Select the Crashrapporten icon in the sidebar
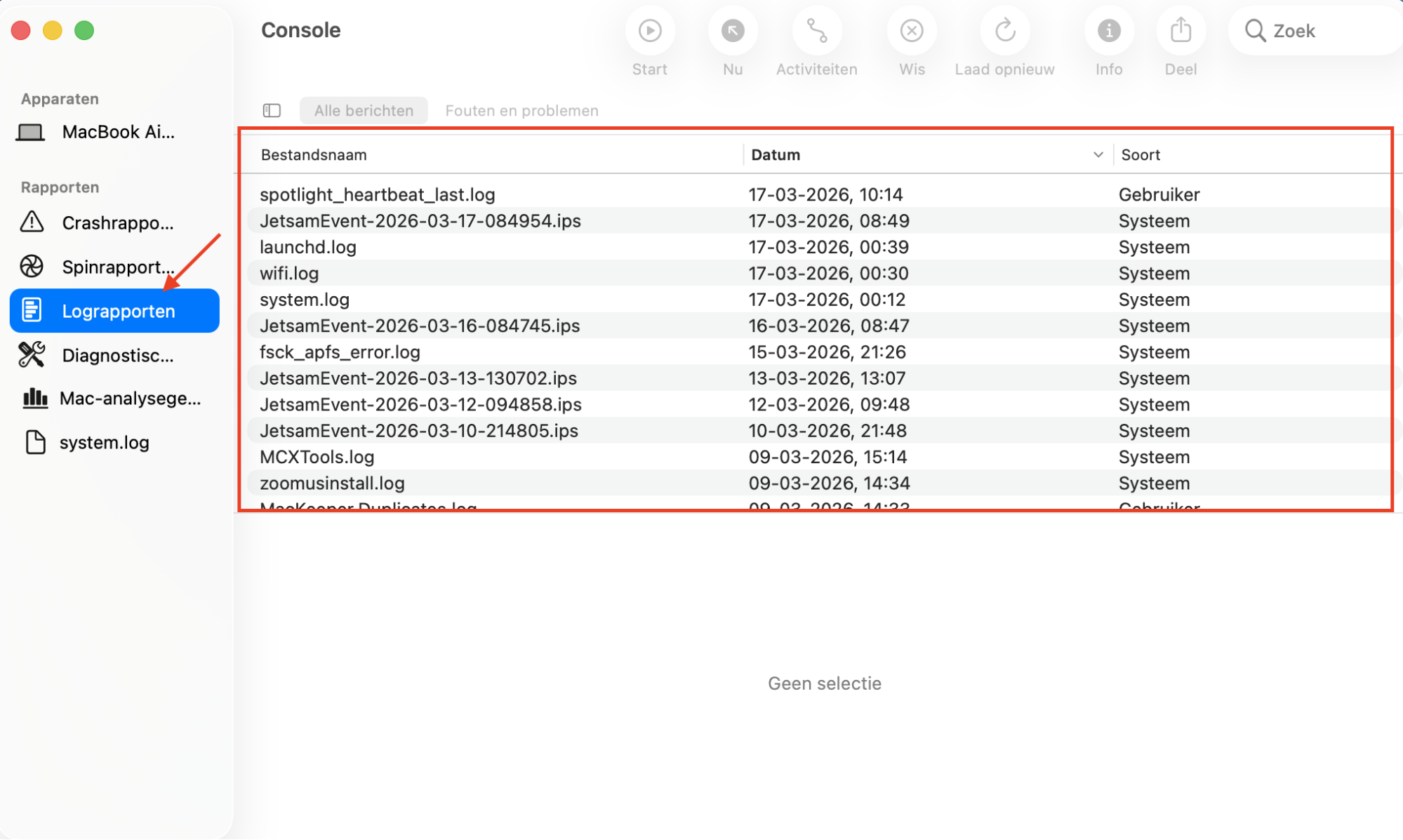 tap(32, 223)
